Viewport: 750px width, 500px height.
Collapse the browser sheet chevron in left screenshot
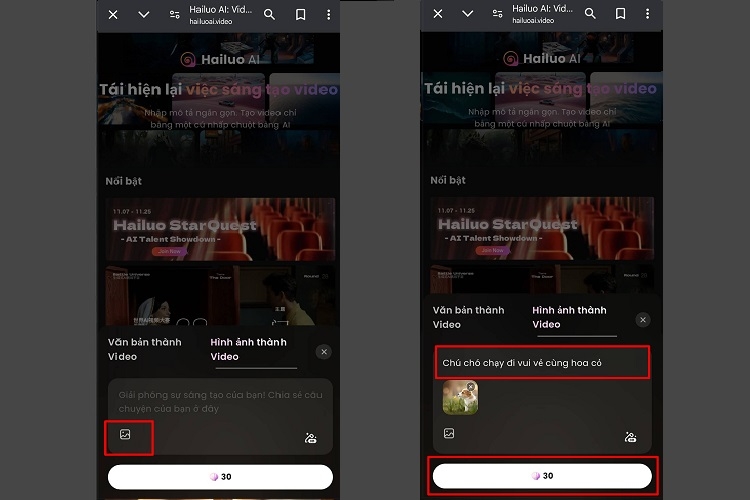143,15
